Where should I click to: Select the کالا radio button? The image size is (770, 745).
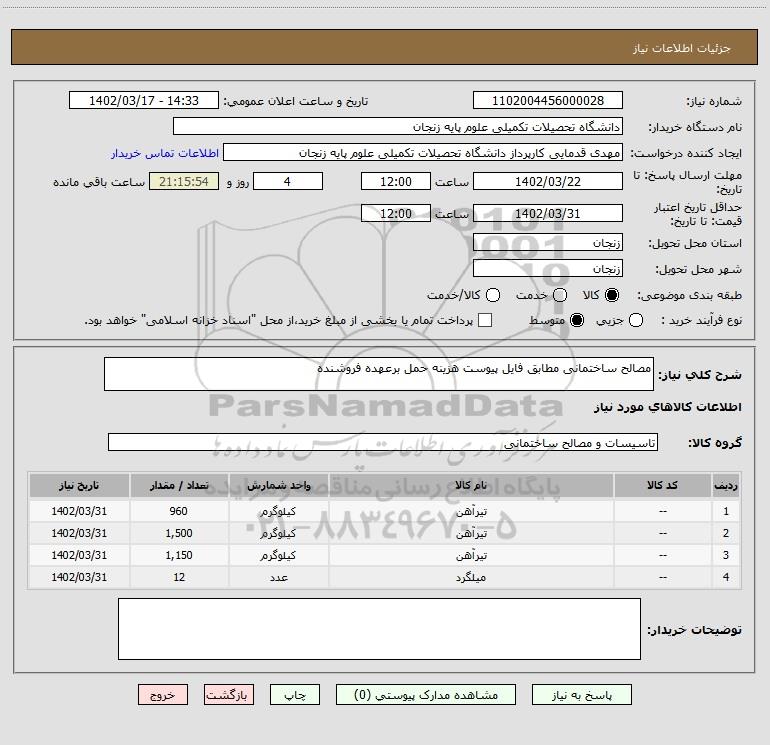612,295
